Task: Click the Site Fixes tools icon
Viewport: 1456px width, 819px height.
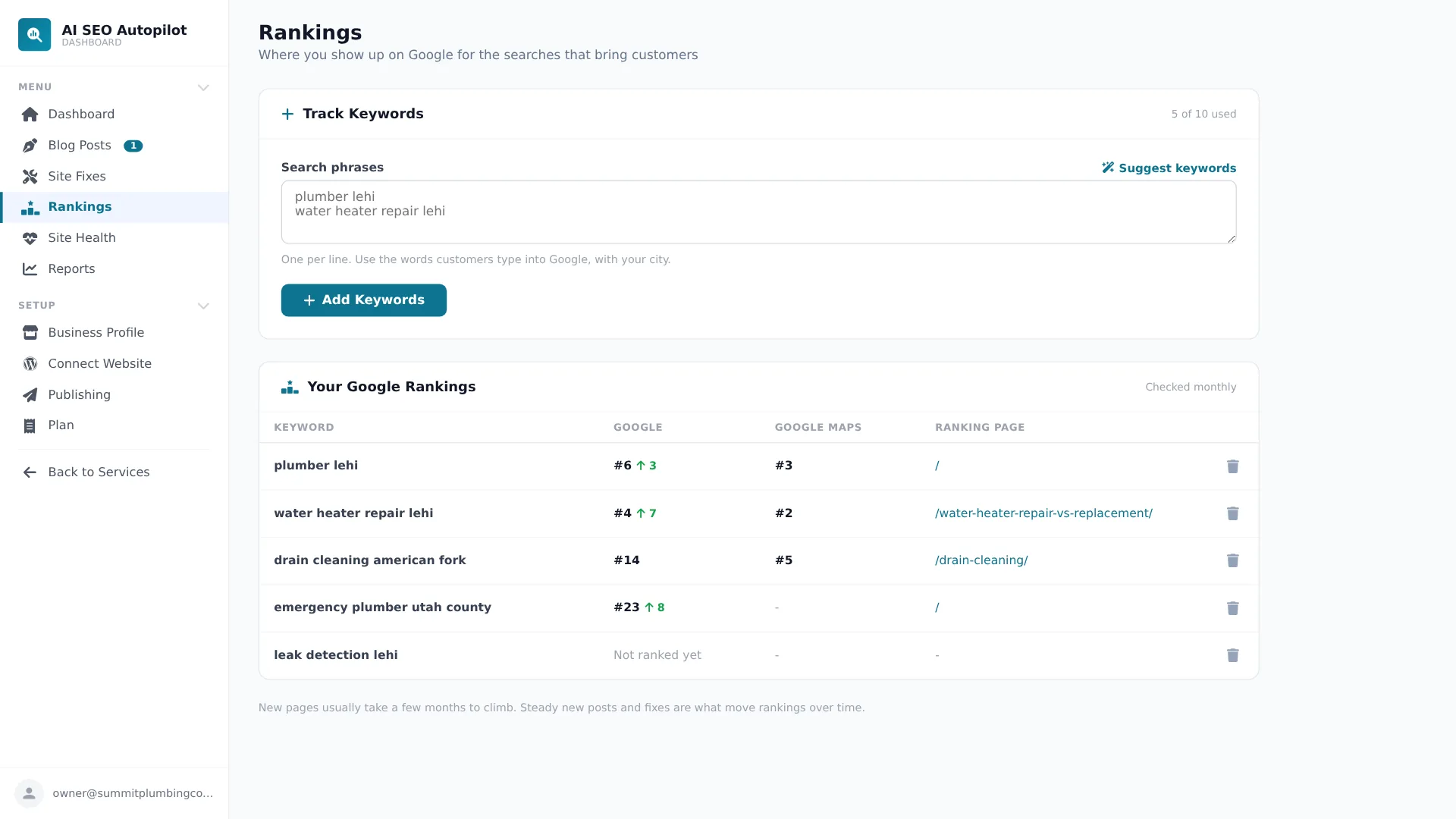Action: [30, 177]
